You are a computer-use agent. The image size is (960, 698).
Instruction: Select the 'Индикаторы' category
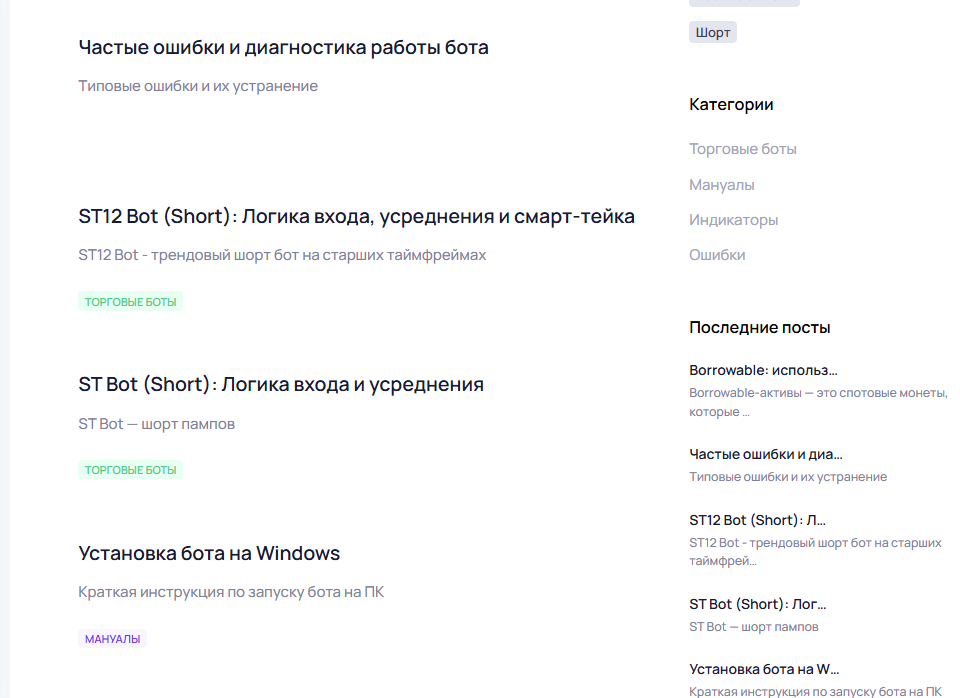(733, 220)
